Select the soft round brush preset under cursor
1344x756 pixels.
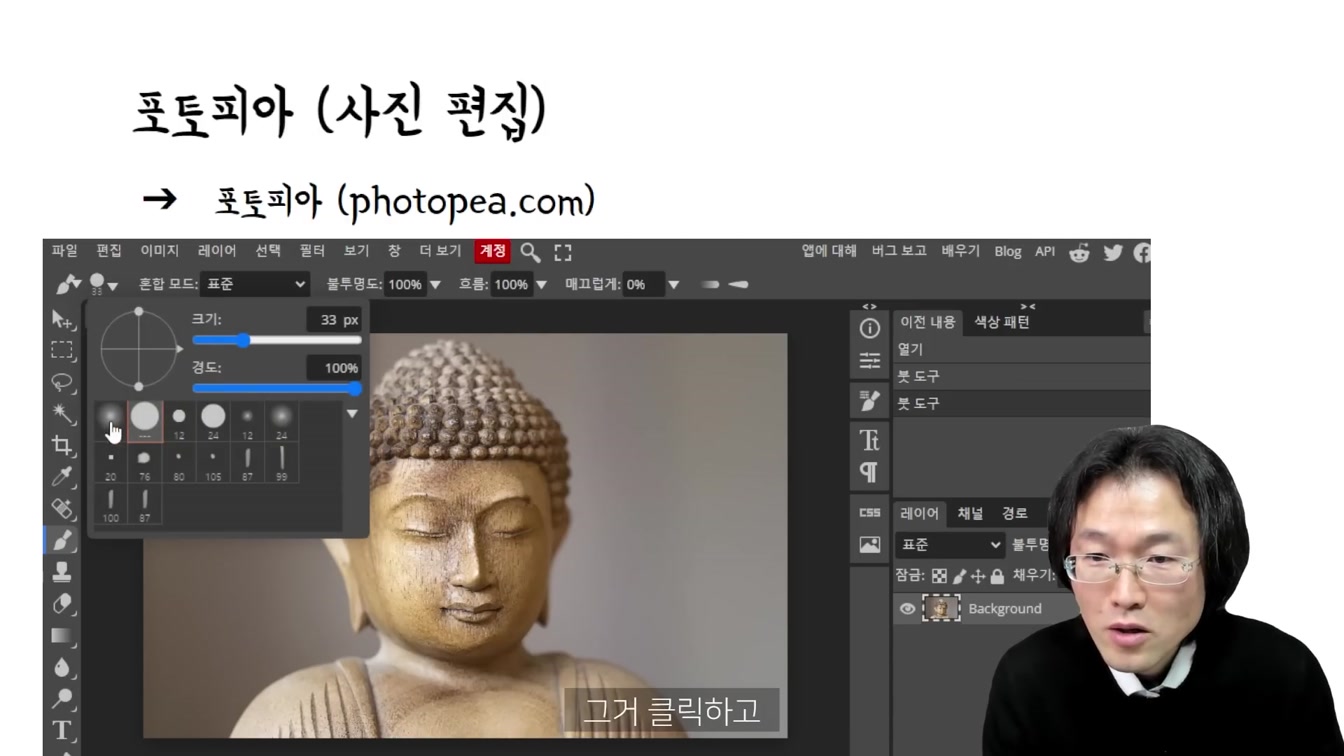[111, 421]
